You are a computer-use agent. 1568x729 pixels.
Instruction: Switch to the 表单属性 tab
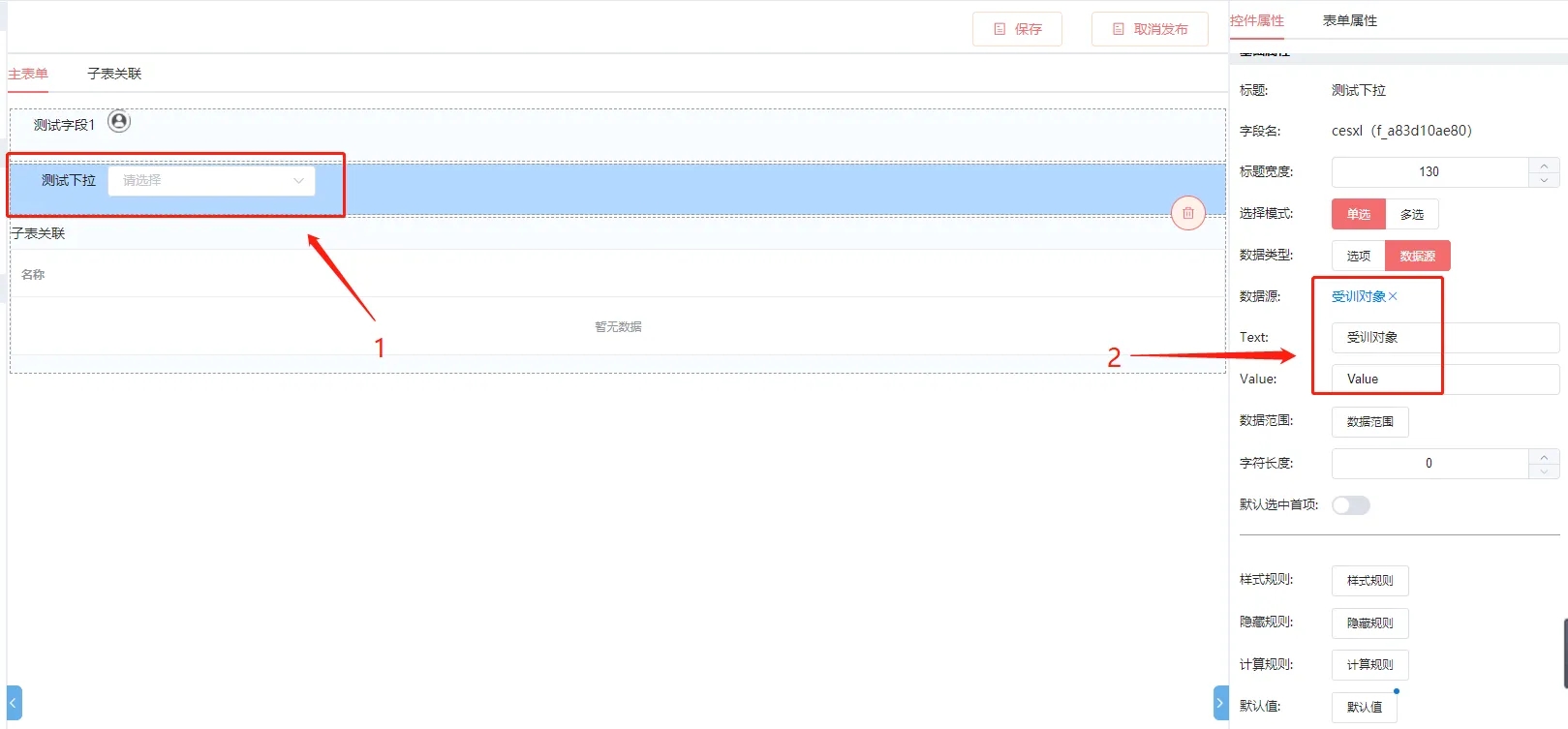1349,20
